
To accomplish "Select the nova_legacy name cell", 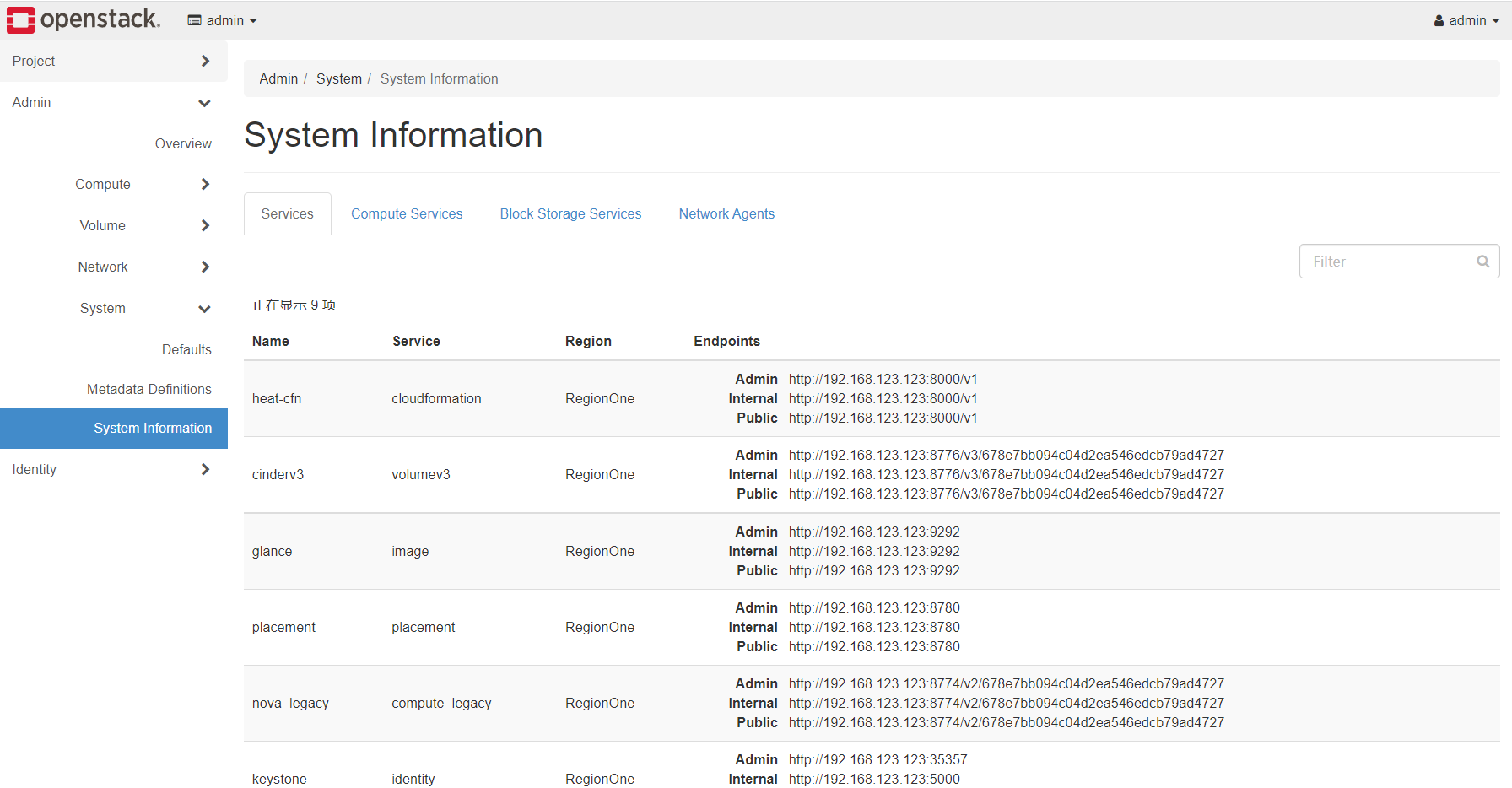I will click(290, 703).
